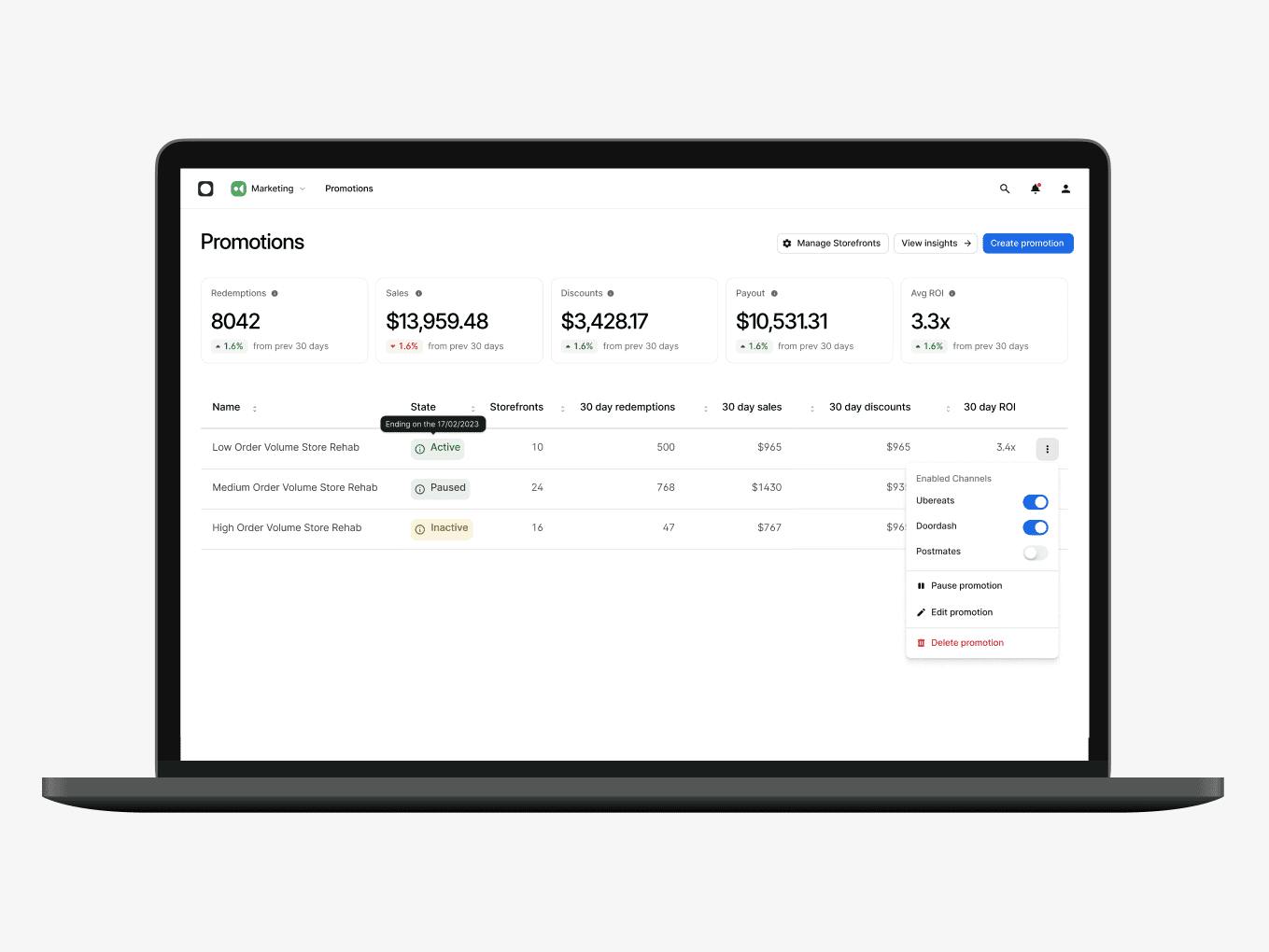The image size is (1269, 952).
Task: Open Medium Order Volume Store Rehab row
Action: 295,488
